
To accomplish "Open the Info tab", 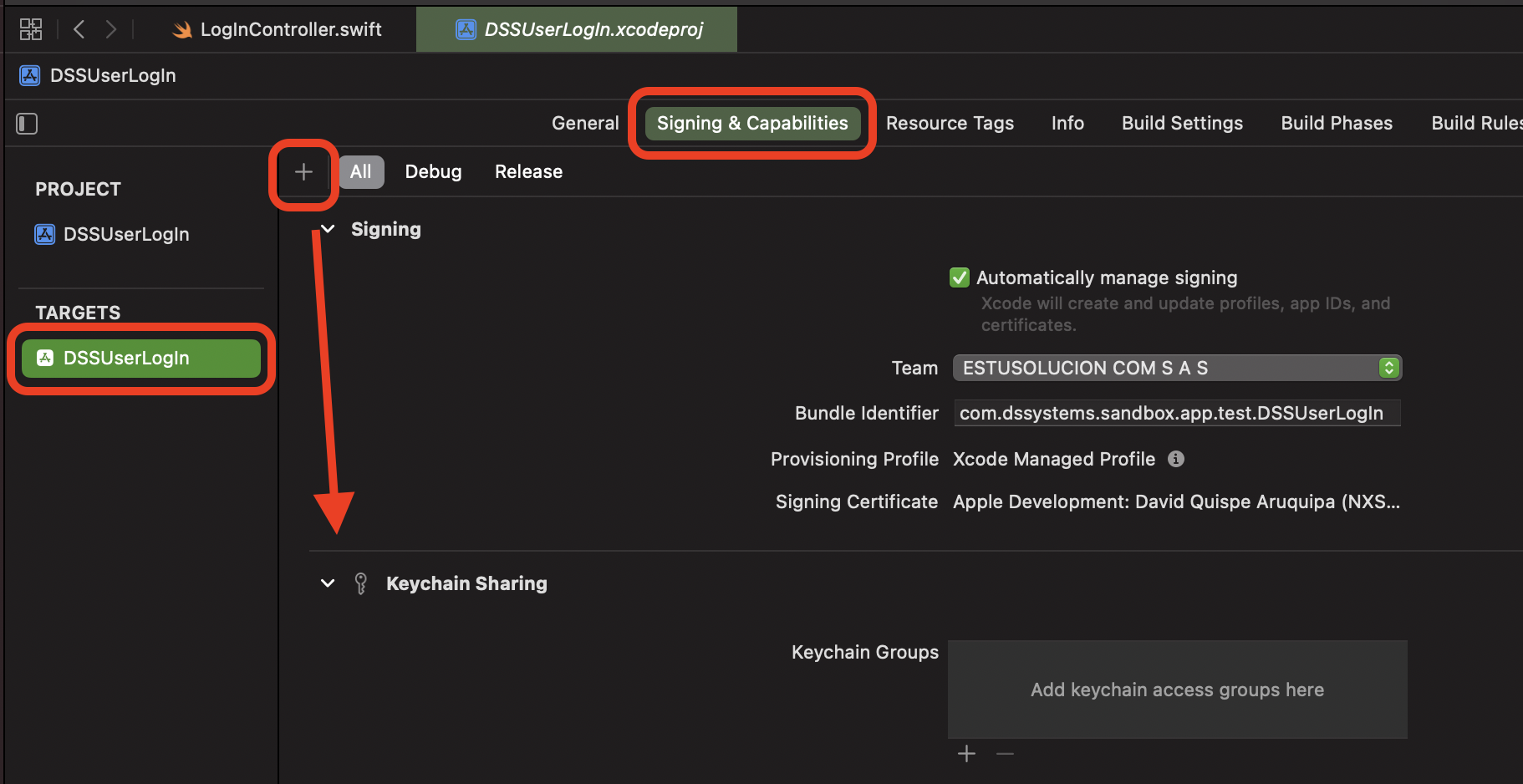I will click(x=1067, y=124).
